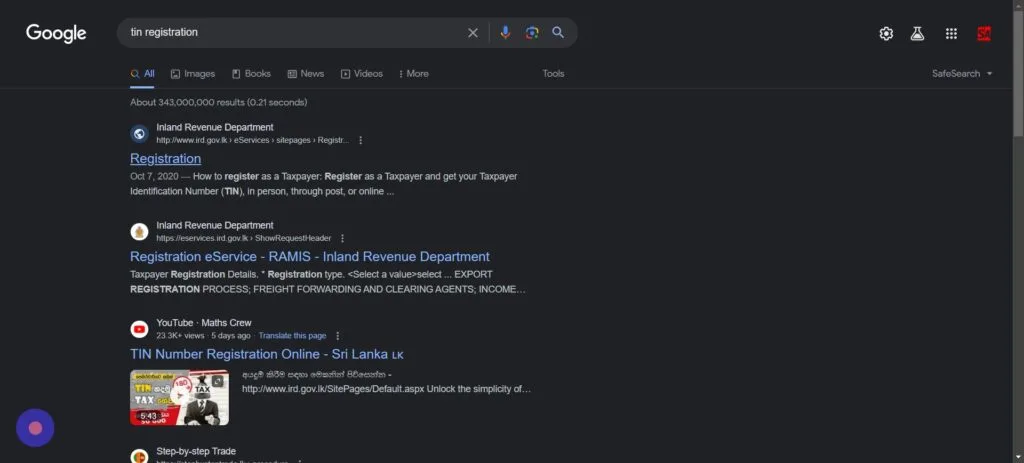Screen dimensions: 1024x463
Task: Click the Step-by-step Trade favicon
Action: click(139, 456)
